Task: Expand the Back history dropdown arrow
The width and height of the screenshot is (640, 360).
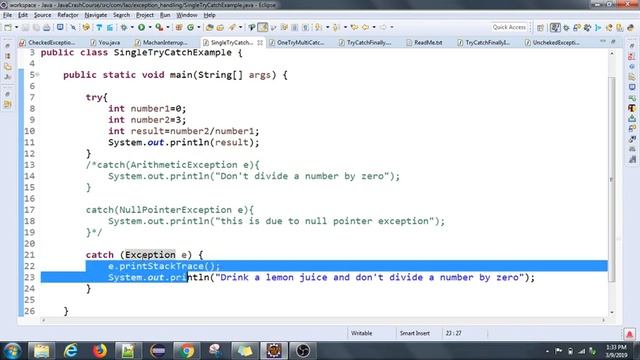Action: coord(374,27)
